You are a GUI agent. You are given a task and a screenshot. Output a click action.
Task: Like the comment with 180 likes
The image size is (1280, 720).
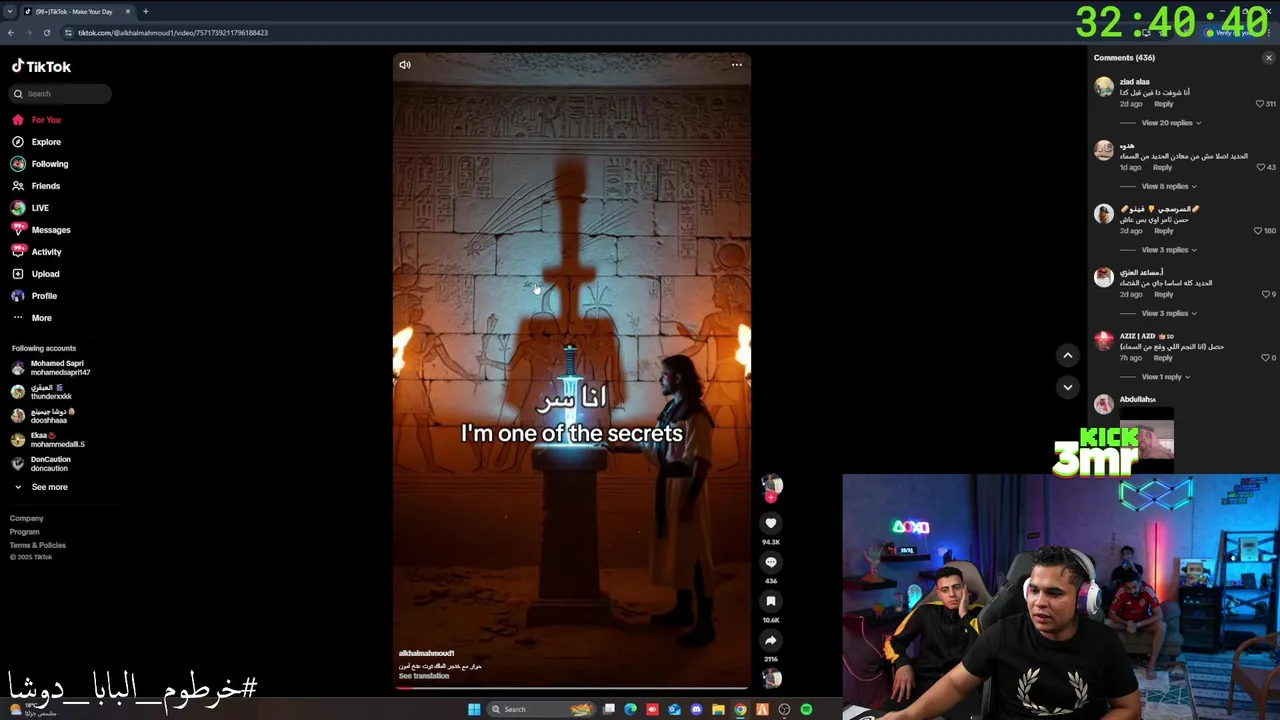(1258, 231)
